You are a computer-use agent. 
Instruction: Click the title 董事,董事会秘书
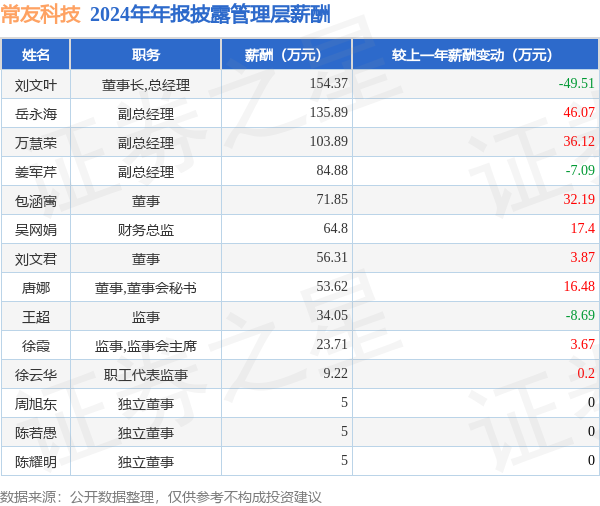point(146,288)
